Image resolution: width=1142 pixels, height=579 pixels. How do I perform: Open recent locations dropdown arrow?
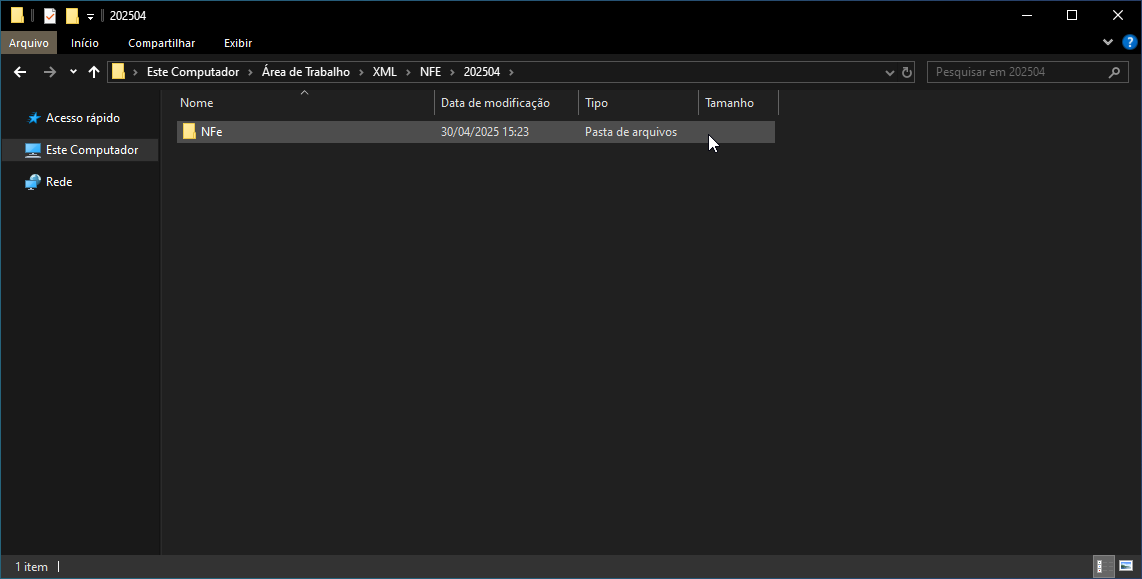[x=73, y=72]
